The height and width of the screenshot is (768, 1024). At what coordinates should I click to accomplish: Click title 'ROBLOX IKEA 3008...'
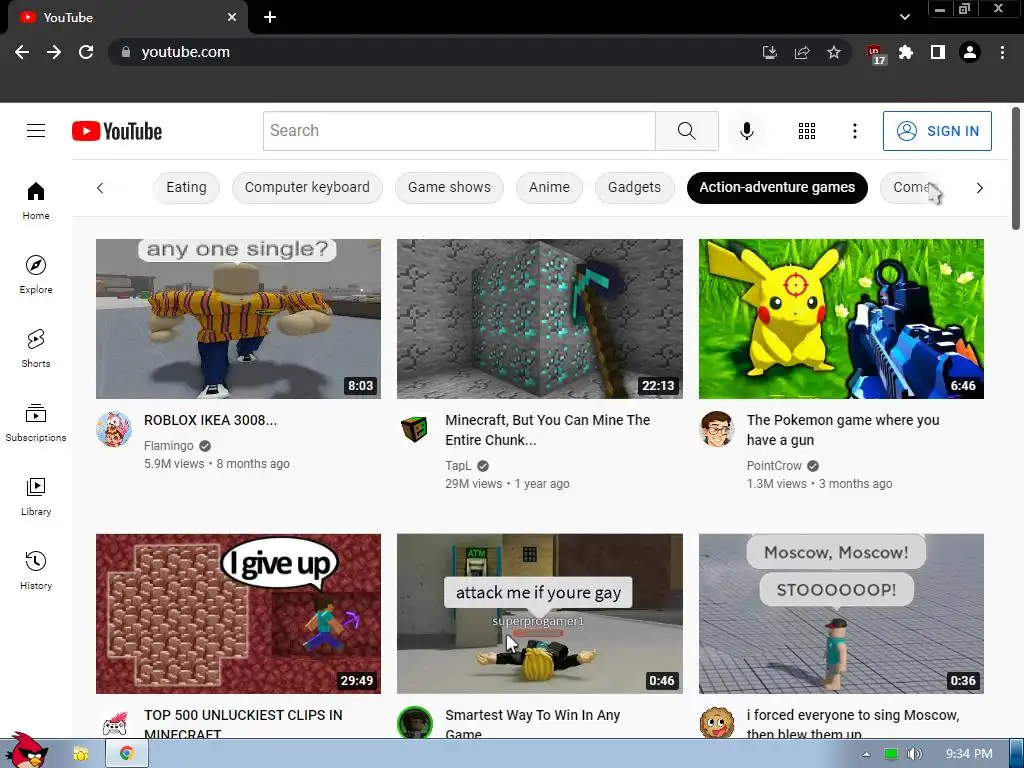coord(210,420)
